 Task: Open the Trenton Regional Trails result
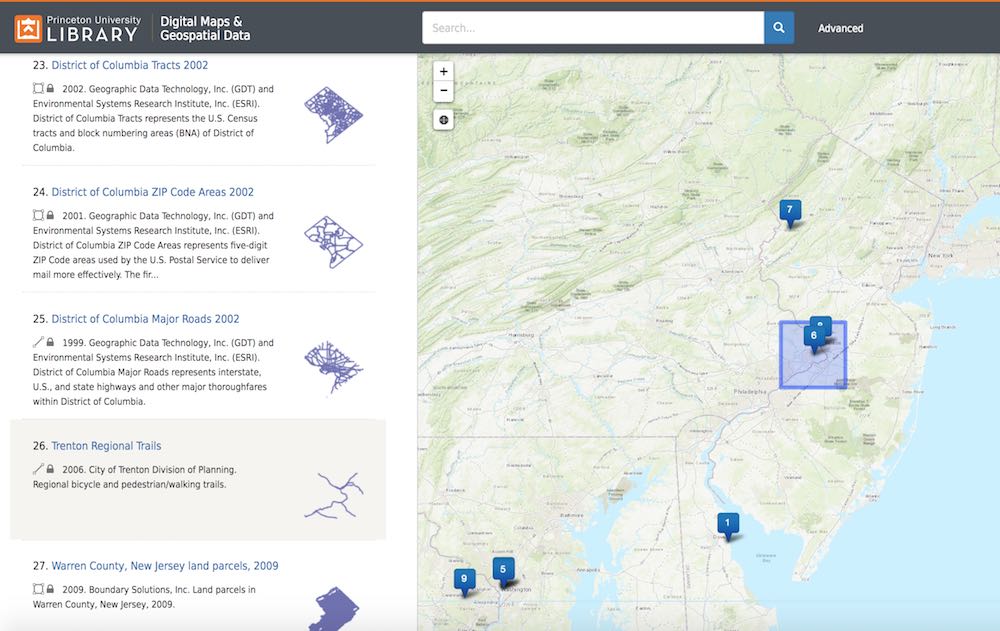[x=106, y=446]
